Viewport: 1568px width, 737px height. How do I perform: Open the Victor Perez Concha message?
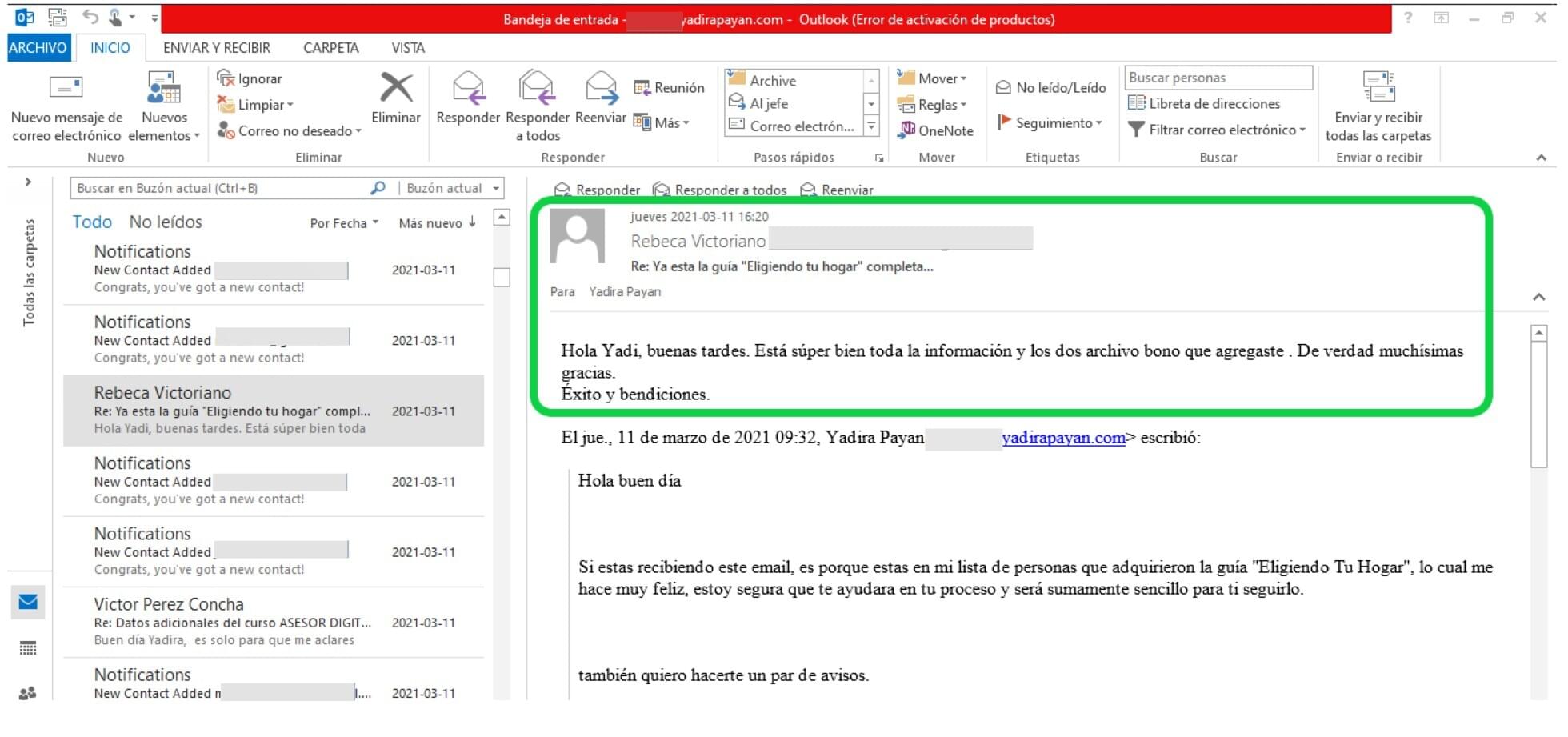click(274, 622)
